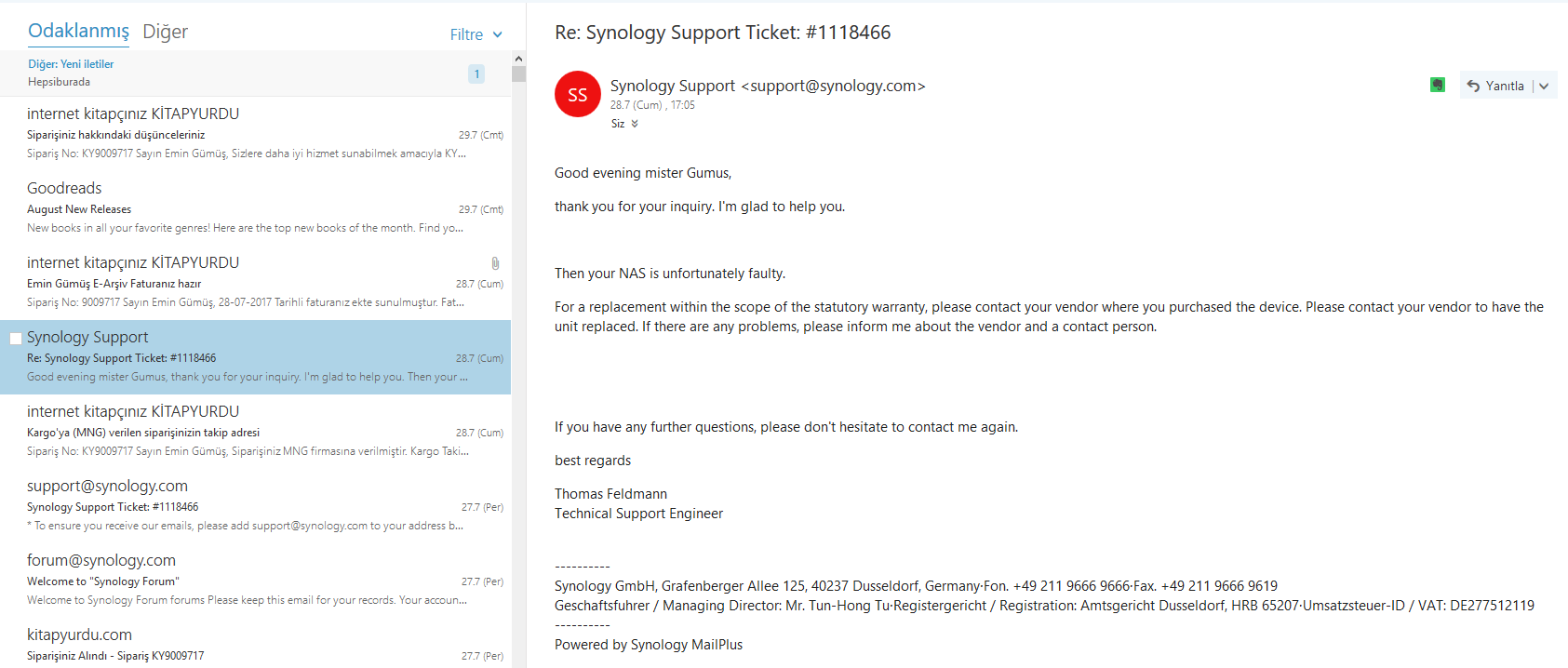Click the paperclip attachment icon on the invoice email
This screenshot has width=1568, height=668.
coord(495,263)
